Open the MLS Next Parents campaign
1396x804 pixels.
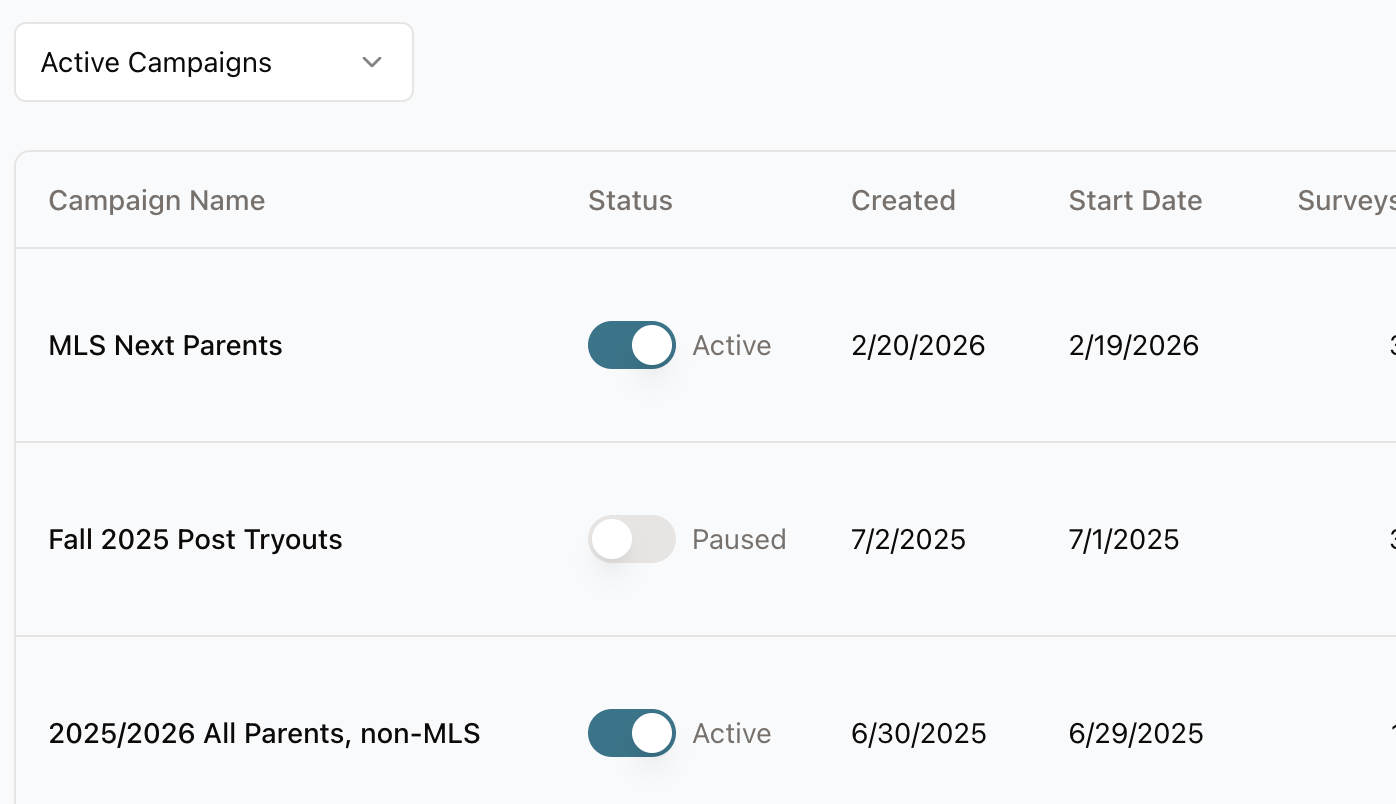pos(165,345)
